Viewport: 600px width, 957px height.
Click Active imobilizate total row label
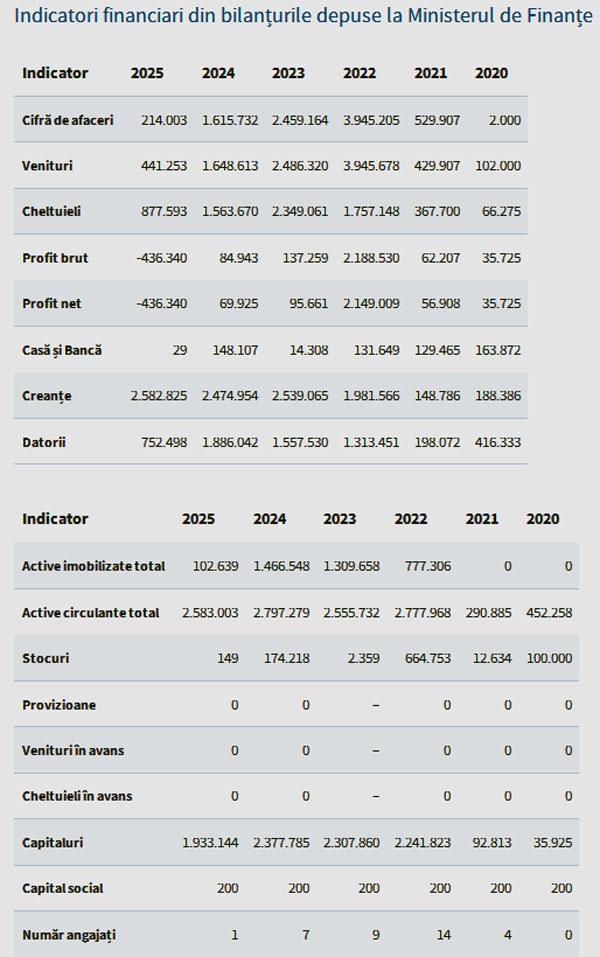(93, 566)
